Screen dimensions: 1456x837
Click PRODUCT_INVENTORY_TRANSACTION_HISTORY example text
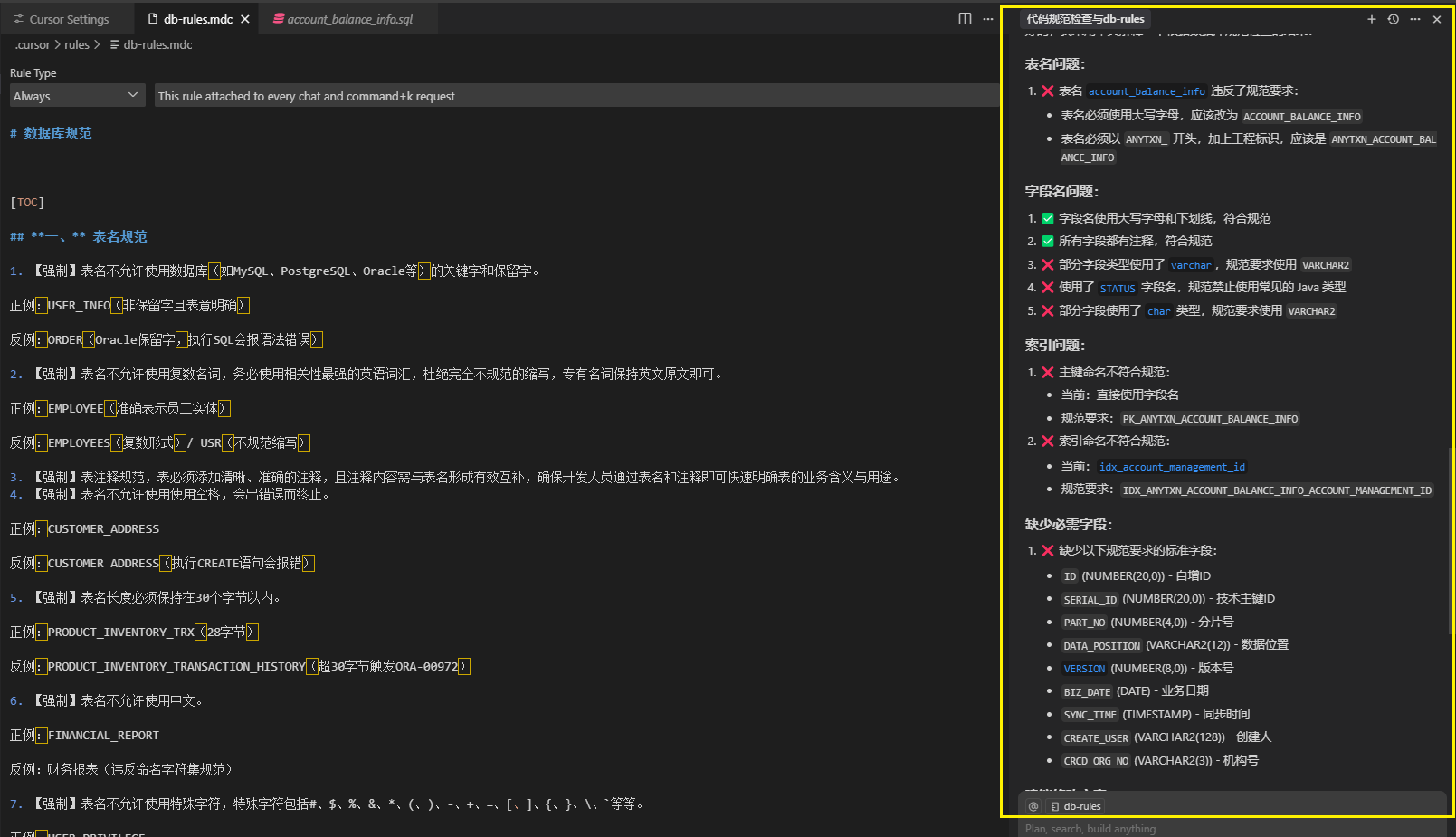point(176,666)
